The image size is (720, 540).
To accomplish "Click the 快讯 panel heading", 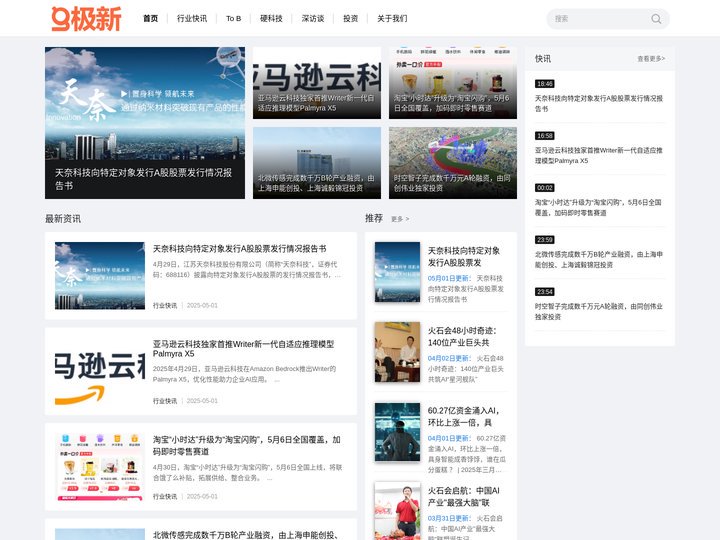I will [x=543, y=58].
